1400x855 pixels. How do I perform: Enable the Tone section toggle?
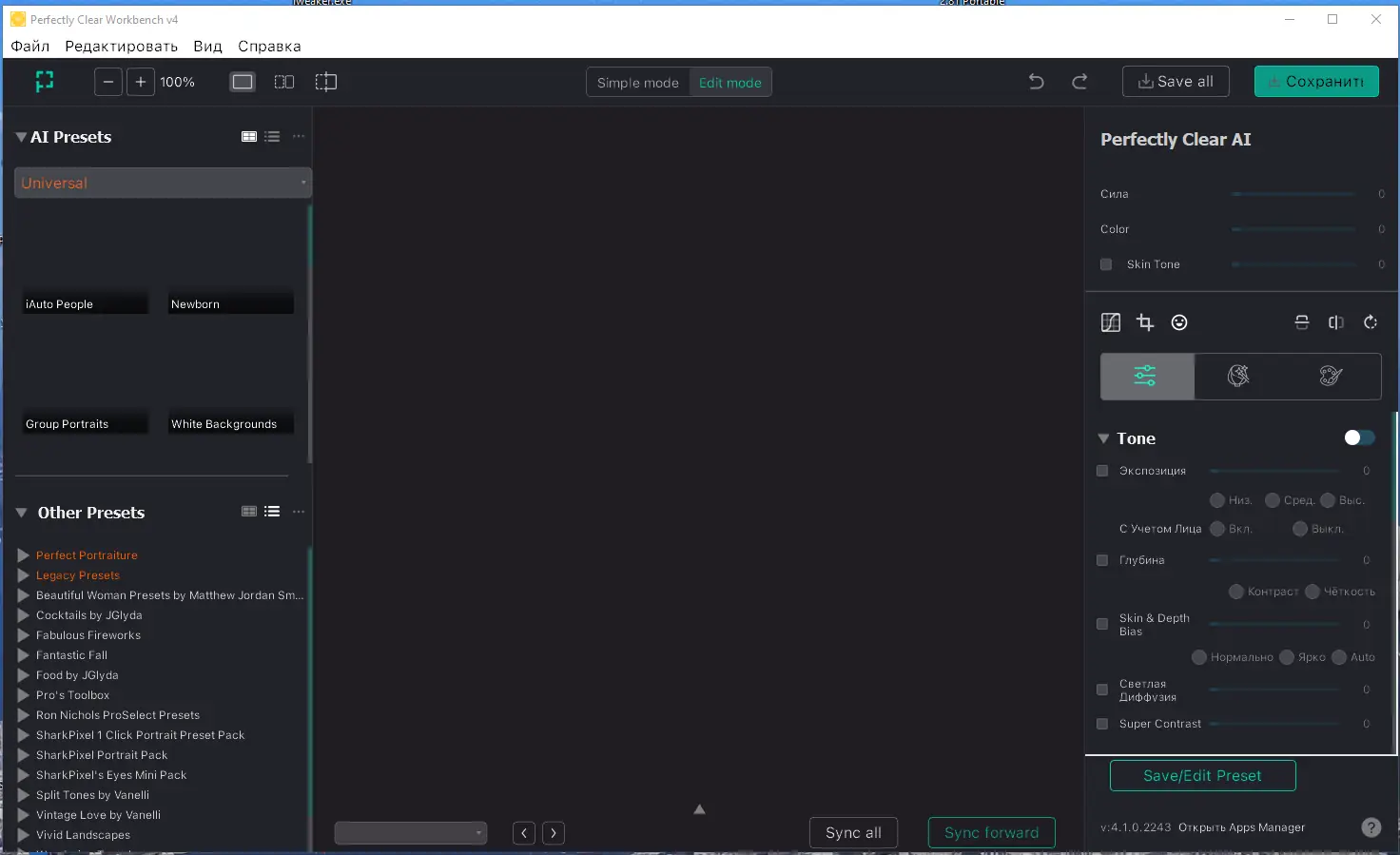click(x=1359, y=437)
